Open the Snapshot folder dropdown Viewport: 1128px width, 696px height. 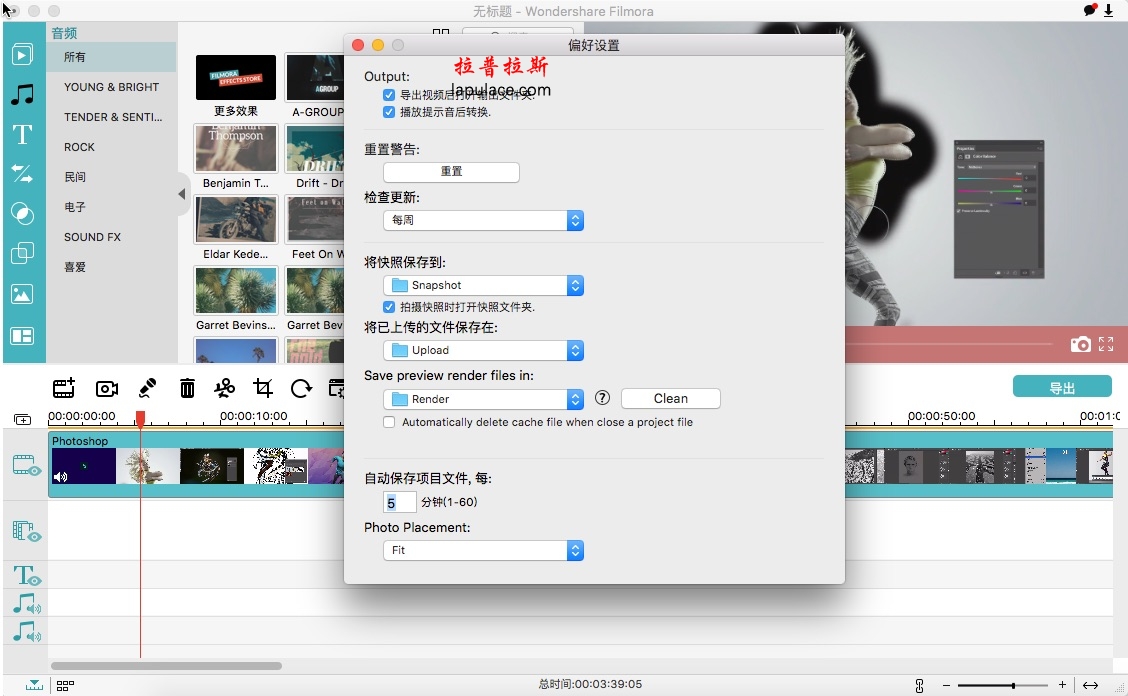[x=483, y=286]
